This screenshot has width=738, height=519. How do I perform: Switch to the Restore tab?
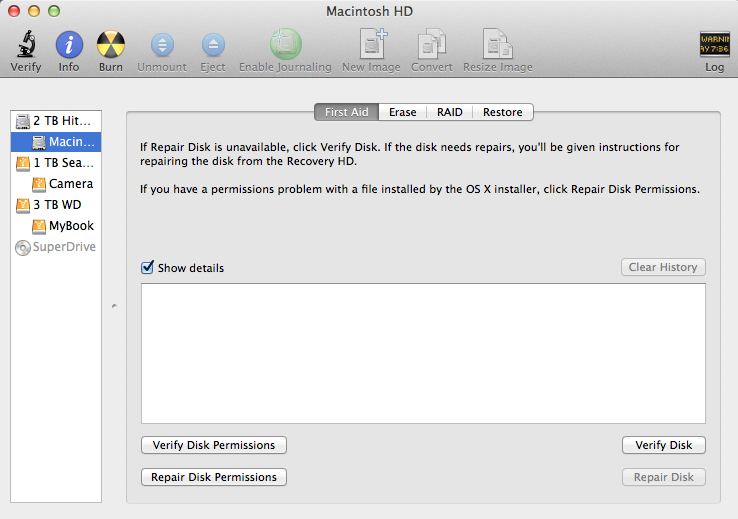(503, 112)
